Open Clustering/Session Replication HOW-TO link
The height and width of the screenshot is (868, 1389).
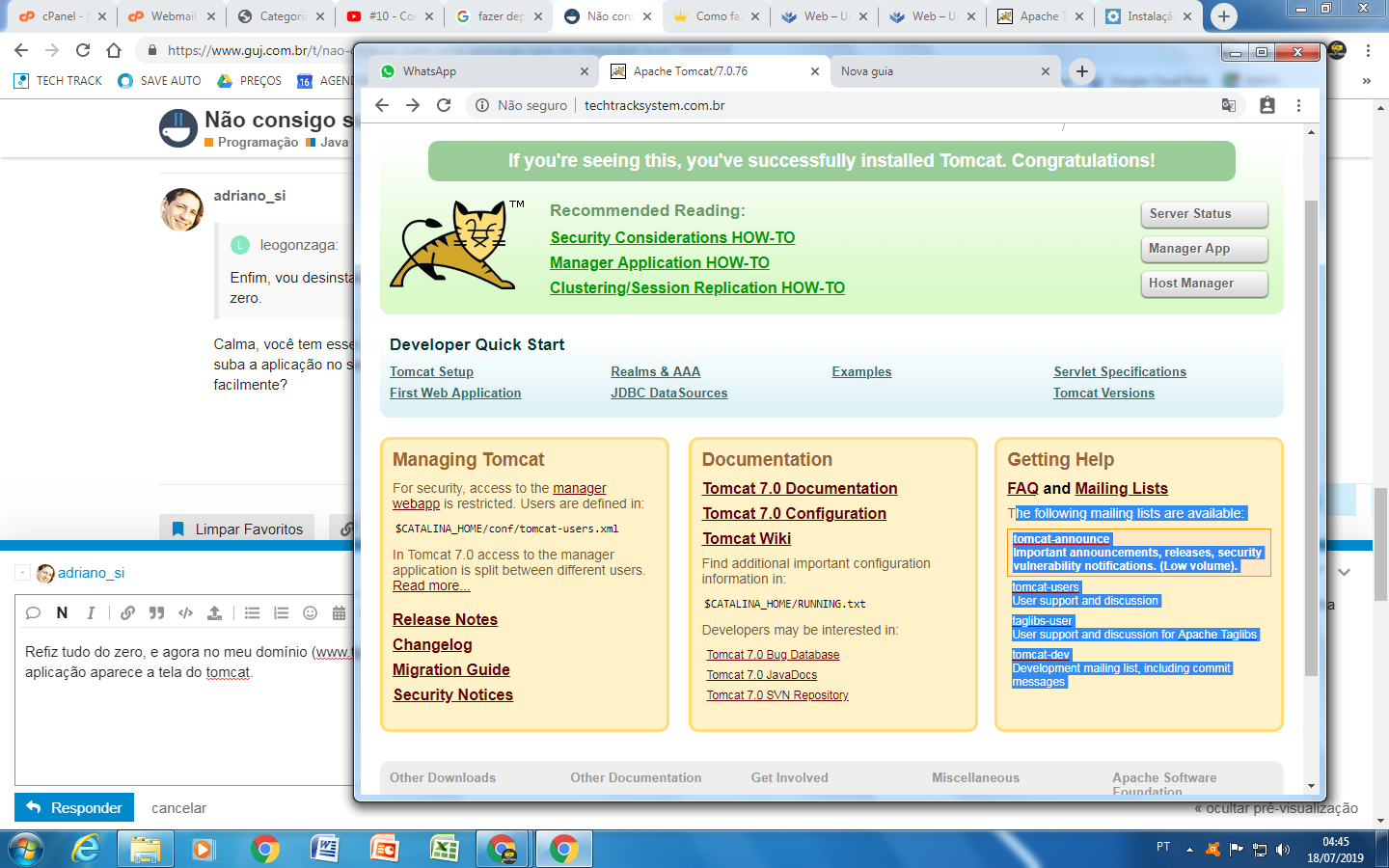pyautogui.click(x=697, y=287)
